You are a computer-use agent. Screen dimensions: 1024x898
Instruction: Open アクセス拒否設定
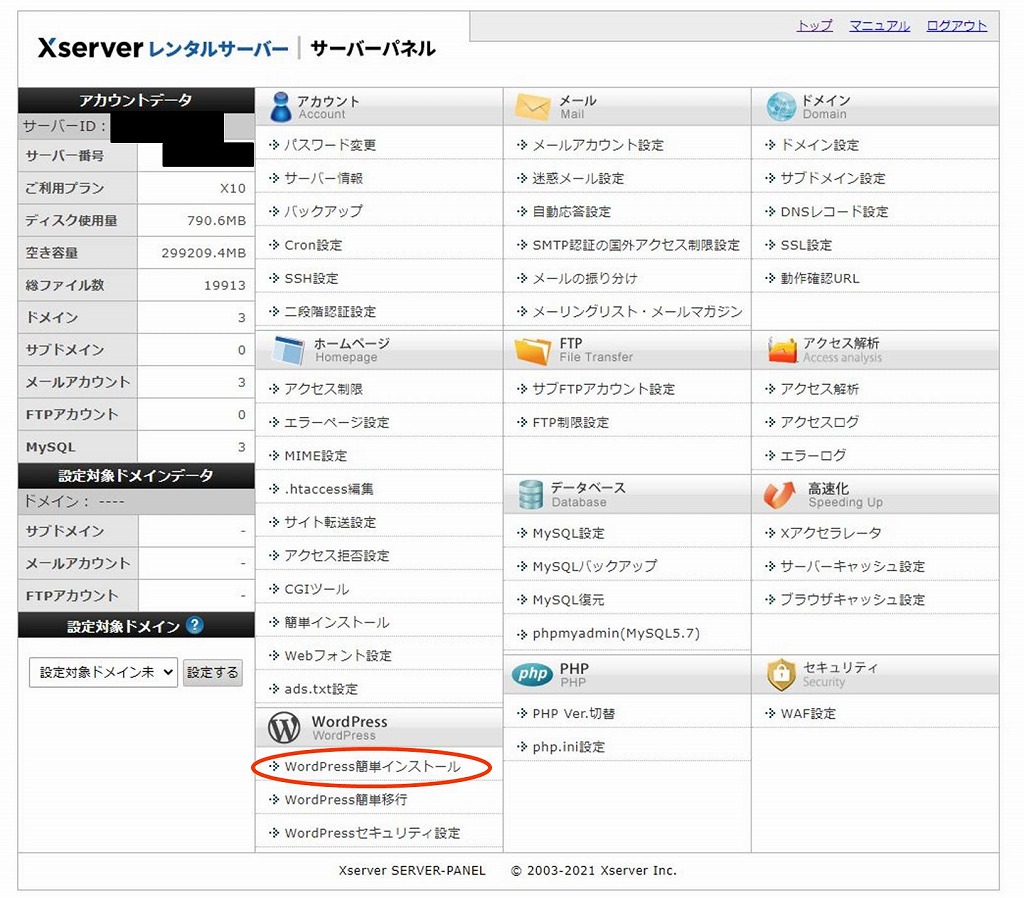[336, 556]
